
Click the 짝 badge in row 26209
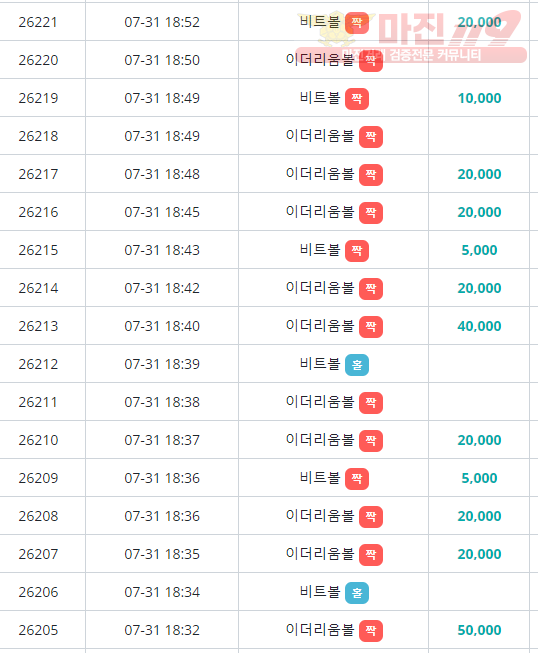357,479
